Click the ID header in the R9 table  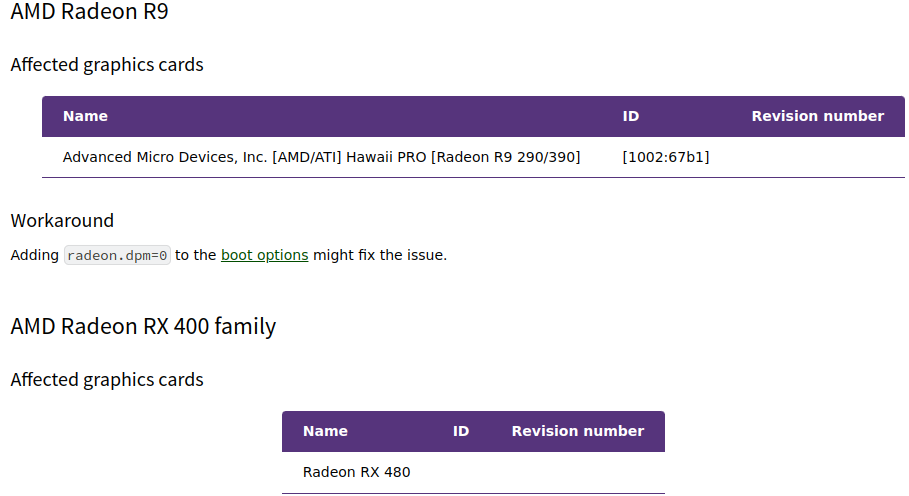[631, 116]
